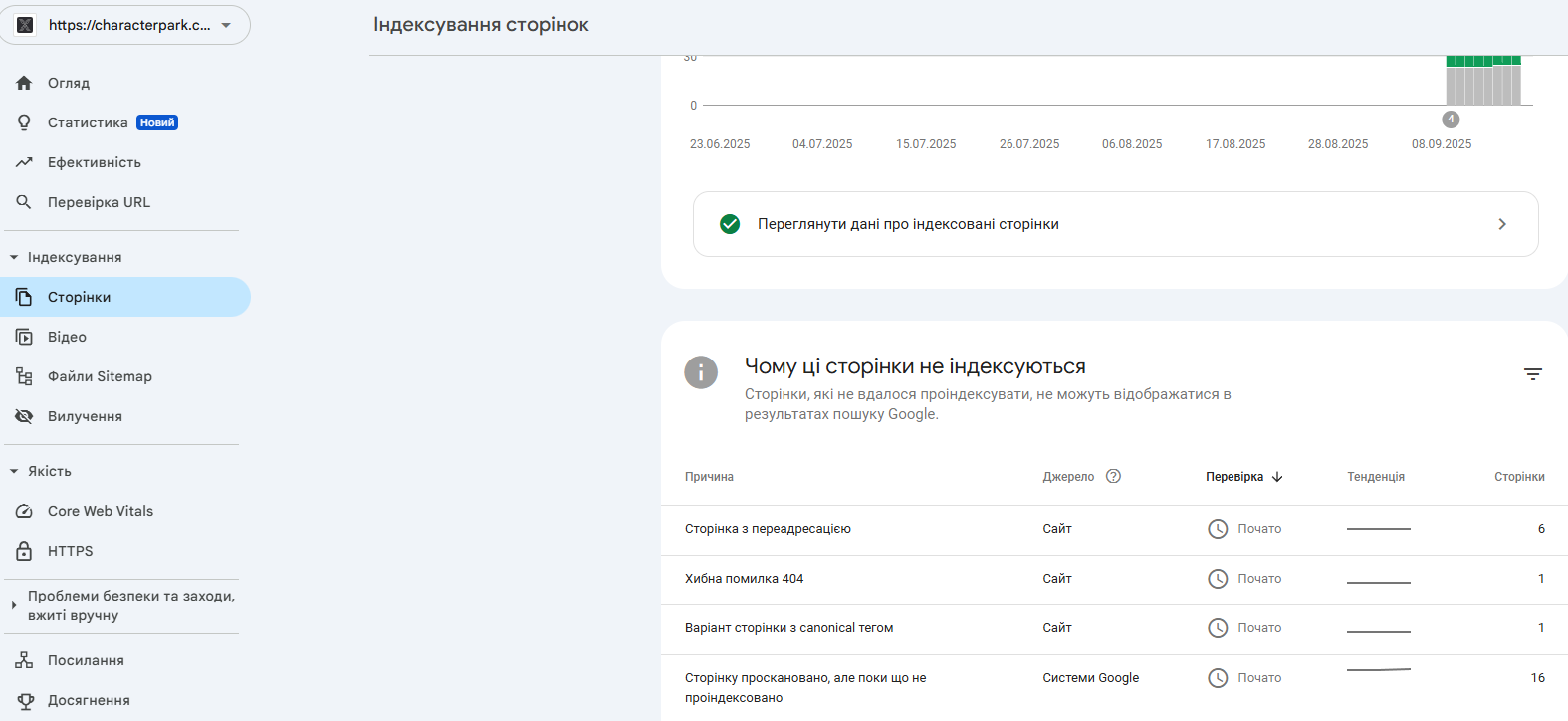This screenshot has width=1568, height=721.
Task: Click the site favicon in the property selector
Action: click(x=26, y=25)
